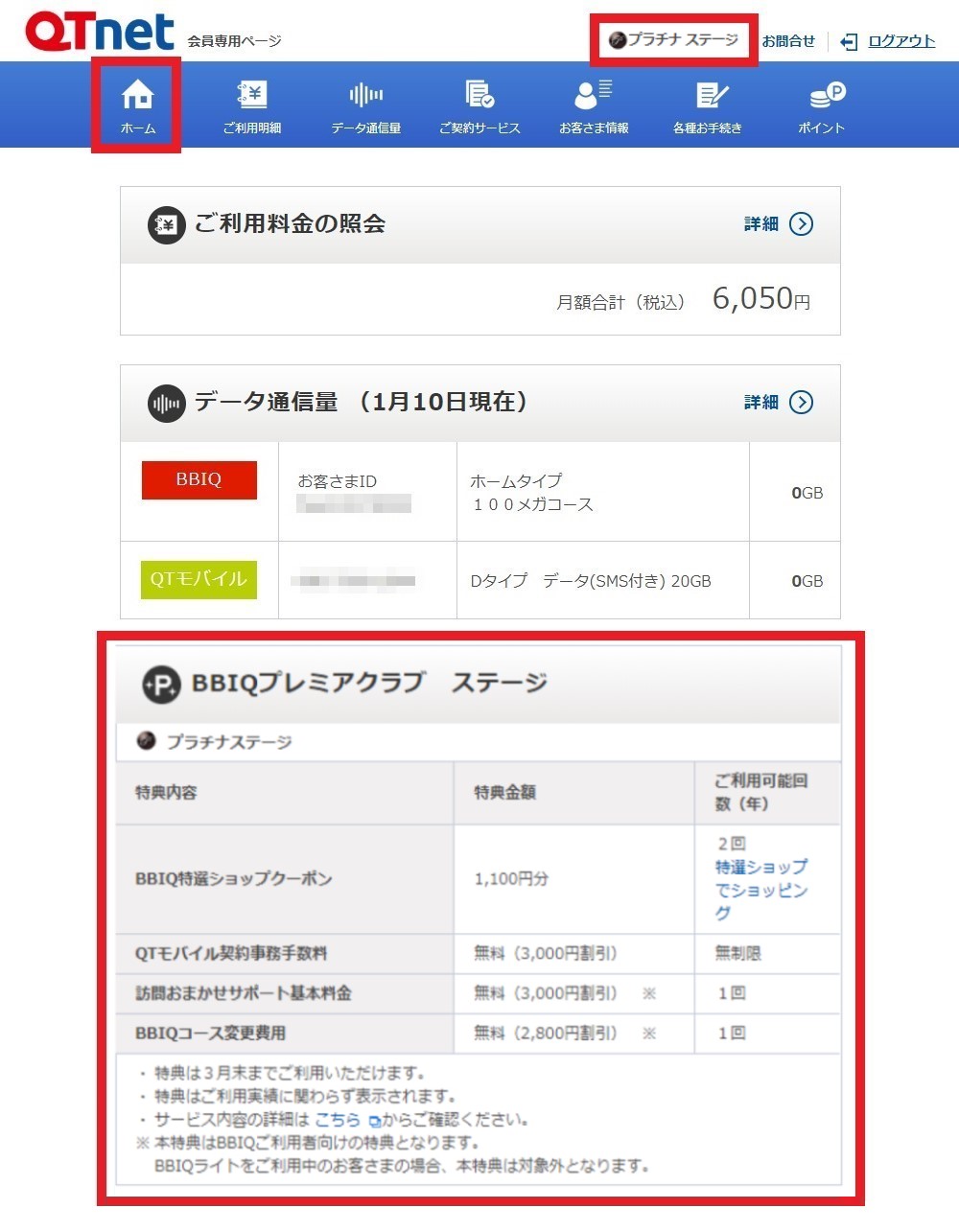Image resolution: width=959 pixels, height=1232 pixels.
Task: Click the red BBIQ label
Action: (199, 479)
